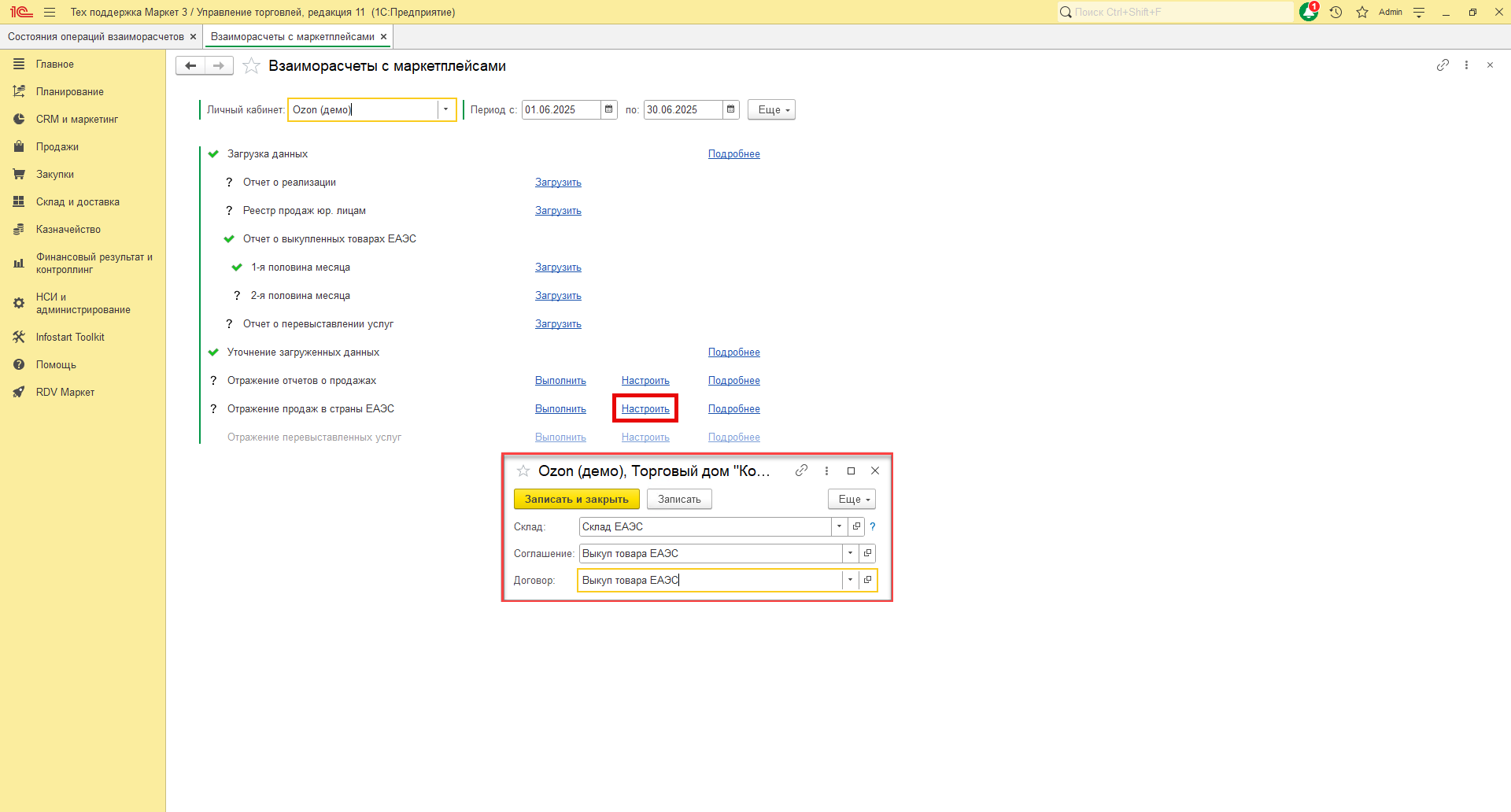Viewport: 1511px width, 812px height.
Task: Open Казначейство section in sidebar
Action: point(68,230)
